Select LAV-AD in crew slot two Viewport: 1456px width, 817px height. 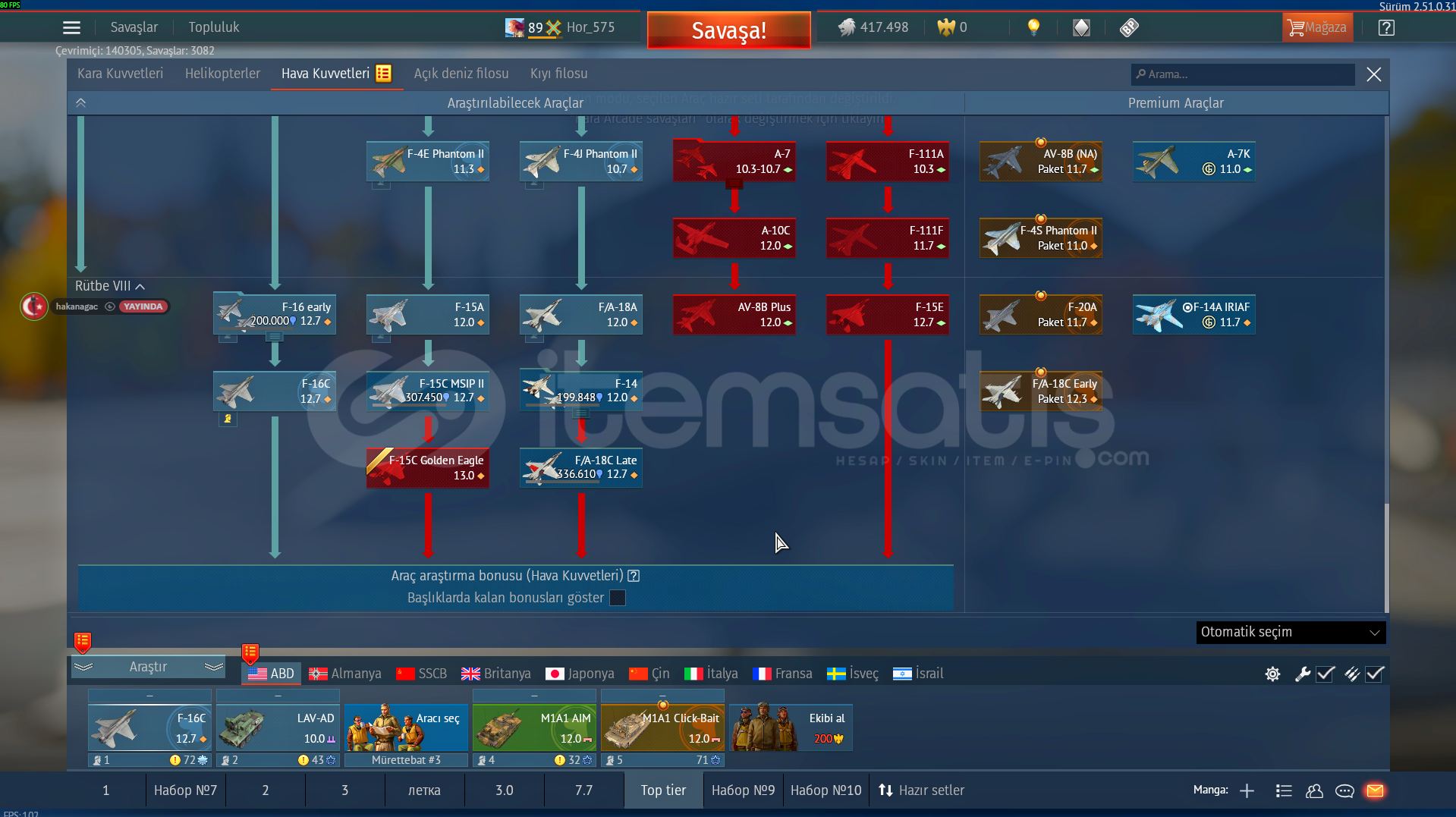pos(278,727)
